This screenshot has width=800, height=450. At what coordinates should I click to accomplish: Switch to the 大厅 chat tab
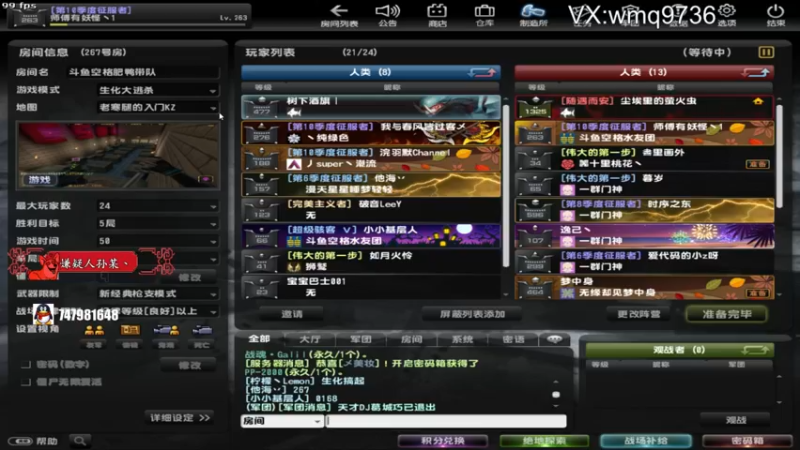pos(310,339)
